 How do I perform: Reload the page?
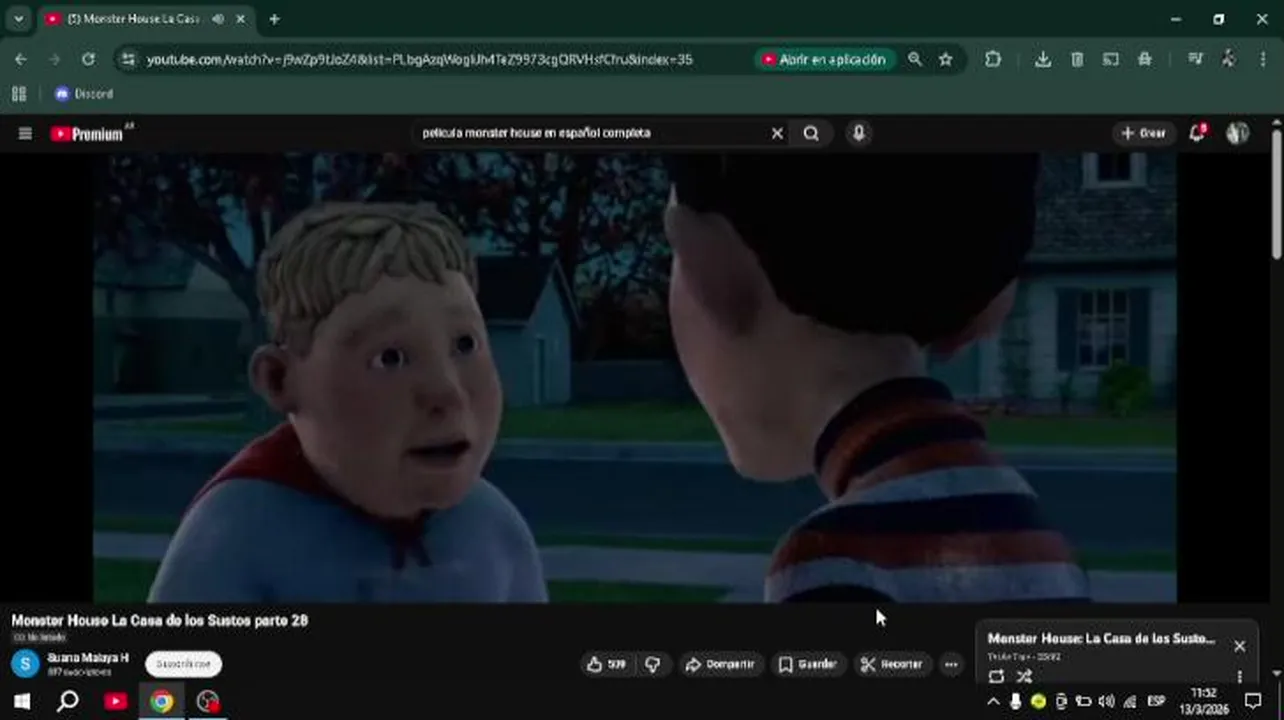click(88, 60)
